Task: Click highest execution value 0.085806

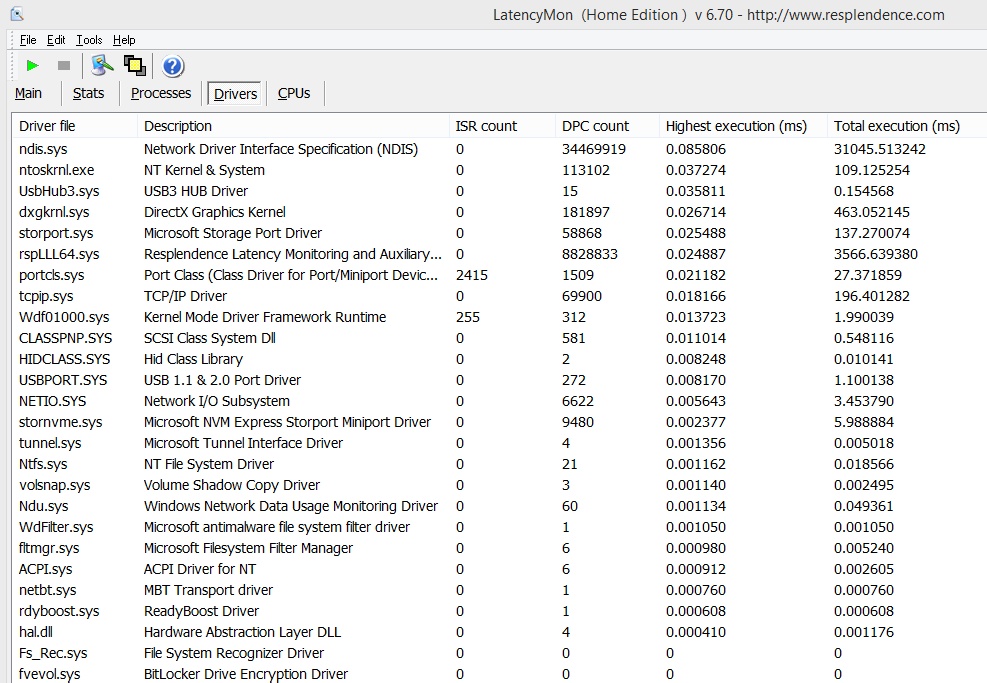Action: coord(696,149)
